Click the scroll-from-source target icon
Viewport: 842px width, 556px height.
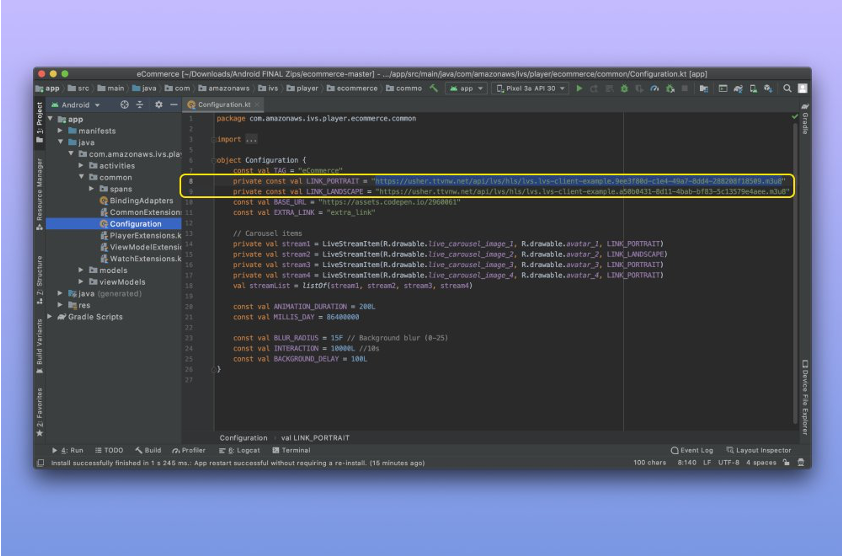coord(124,104)
